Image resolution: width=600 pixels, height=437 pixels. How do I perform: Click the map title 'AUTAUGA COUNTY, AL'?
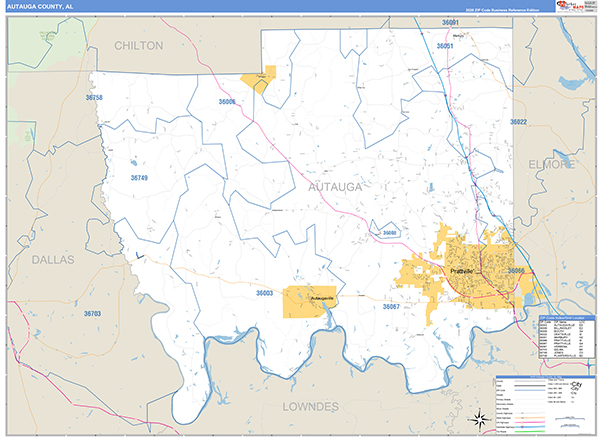40,7
